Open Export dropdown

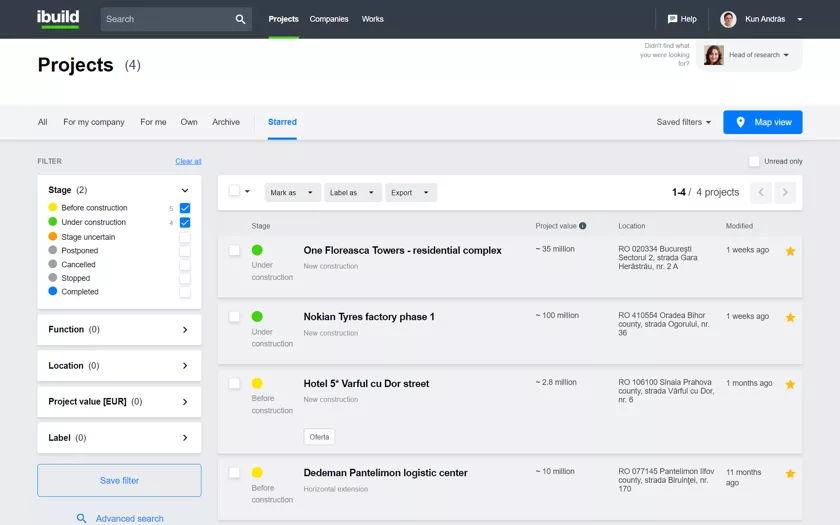pos(411,192)
